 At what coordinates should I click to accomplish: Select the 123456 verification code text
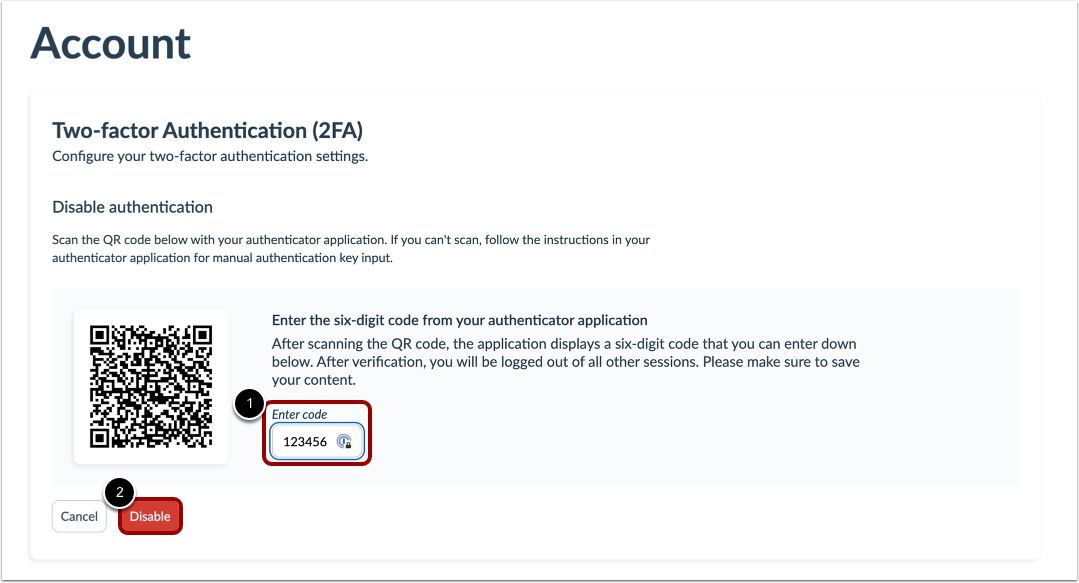(304, 441)
